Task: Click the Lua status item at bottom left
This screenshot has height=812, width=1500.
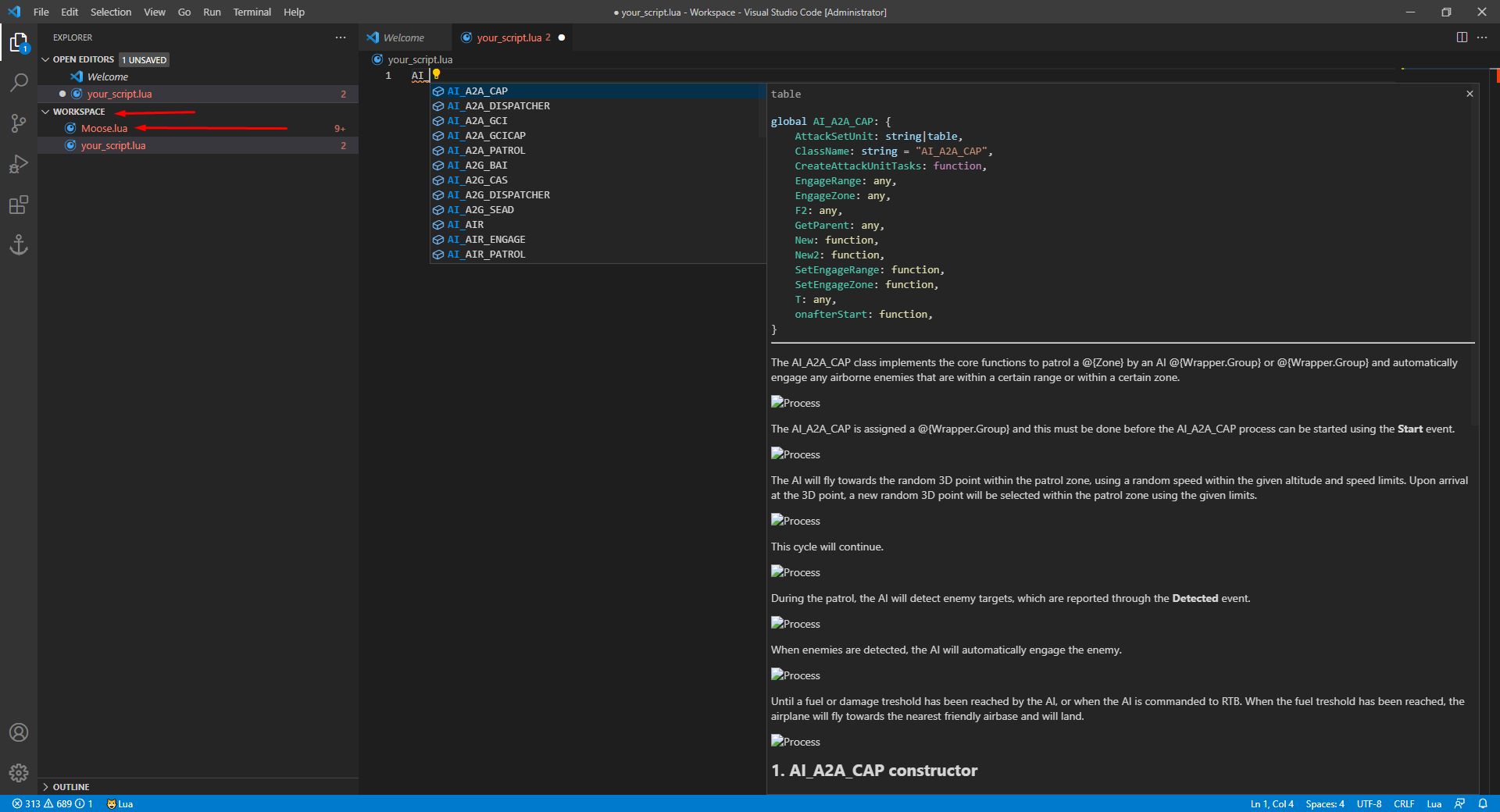Action: point(120,803)
